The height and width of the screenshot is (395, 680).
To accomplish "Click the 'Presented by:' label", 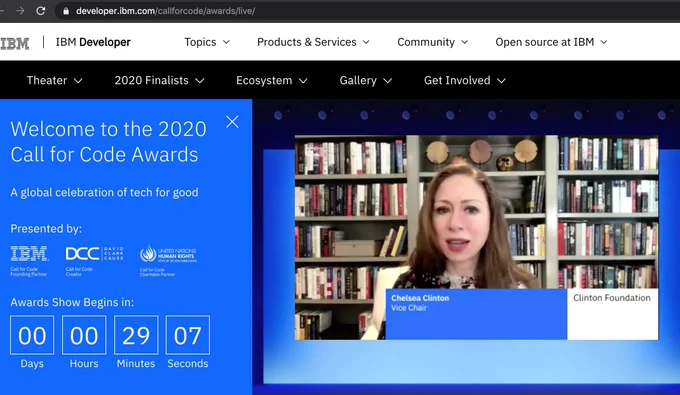I will pyautogui.click(x=46, y=229).
